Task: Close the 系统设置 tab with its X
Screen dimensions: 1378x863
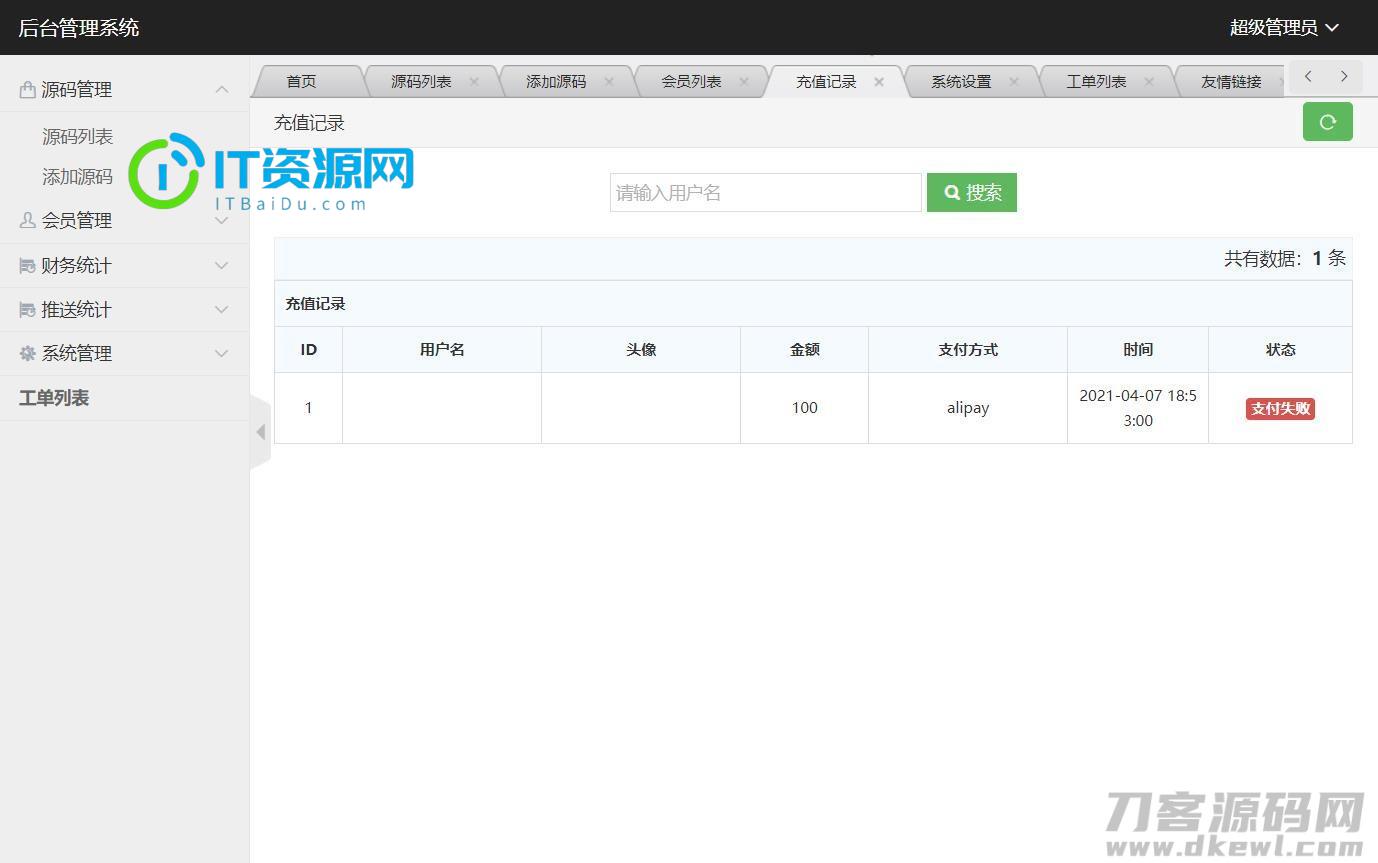Action: 1014,82
